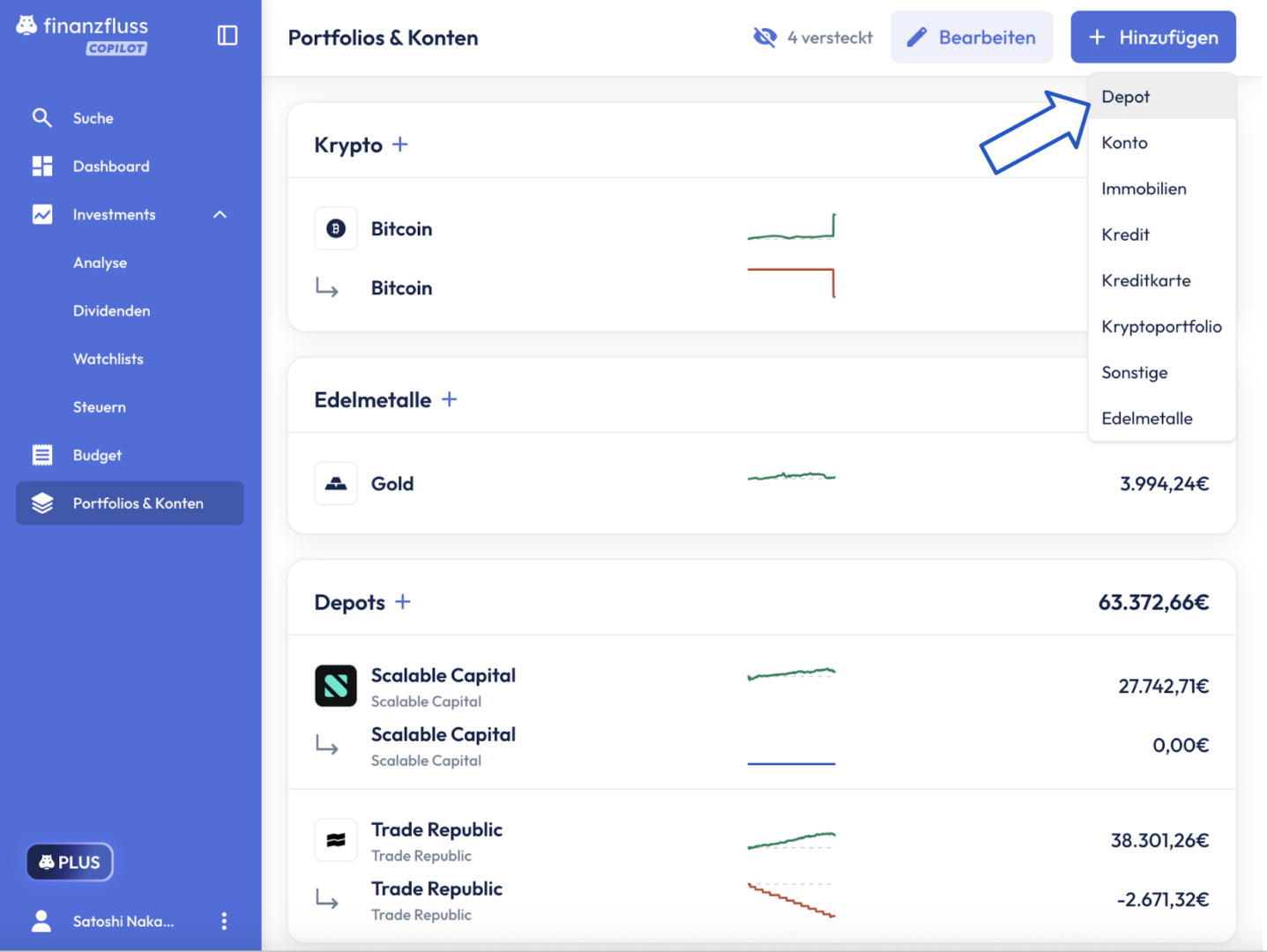
Task: Collapse the Investments section chevron
Action: click(220, 215)
